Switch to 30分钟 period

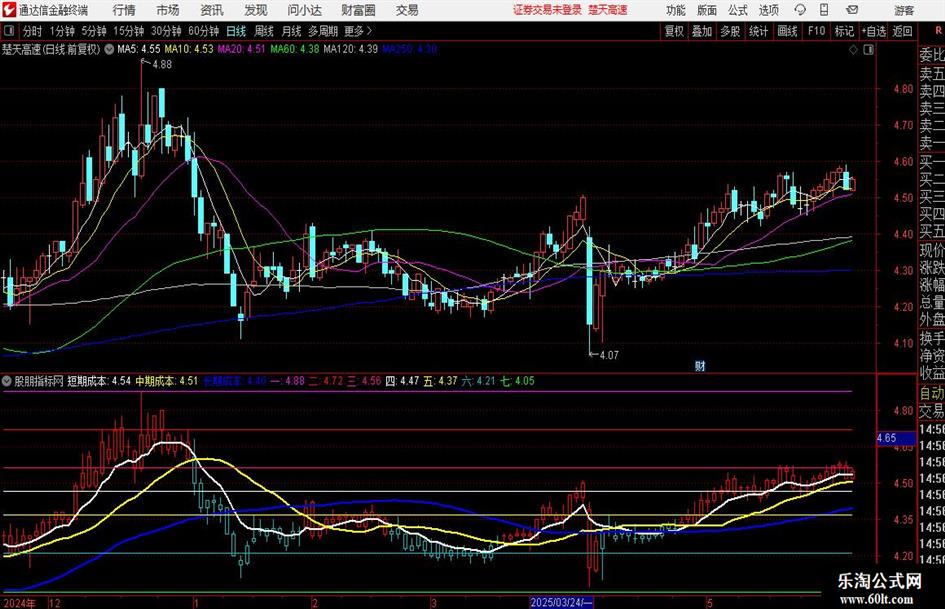[166, 31]
